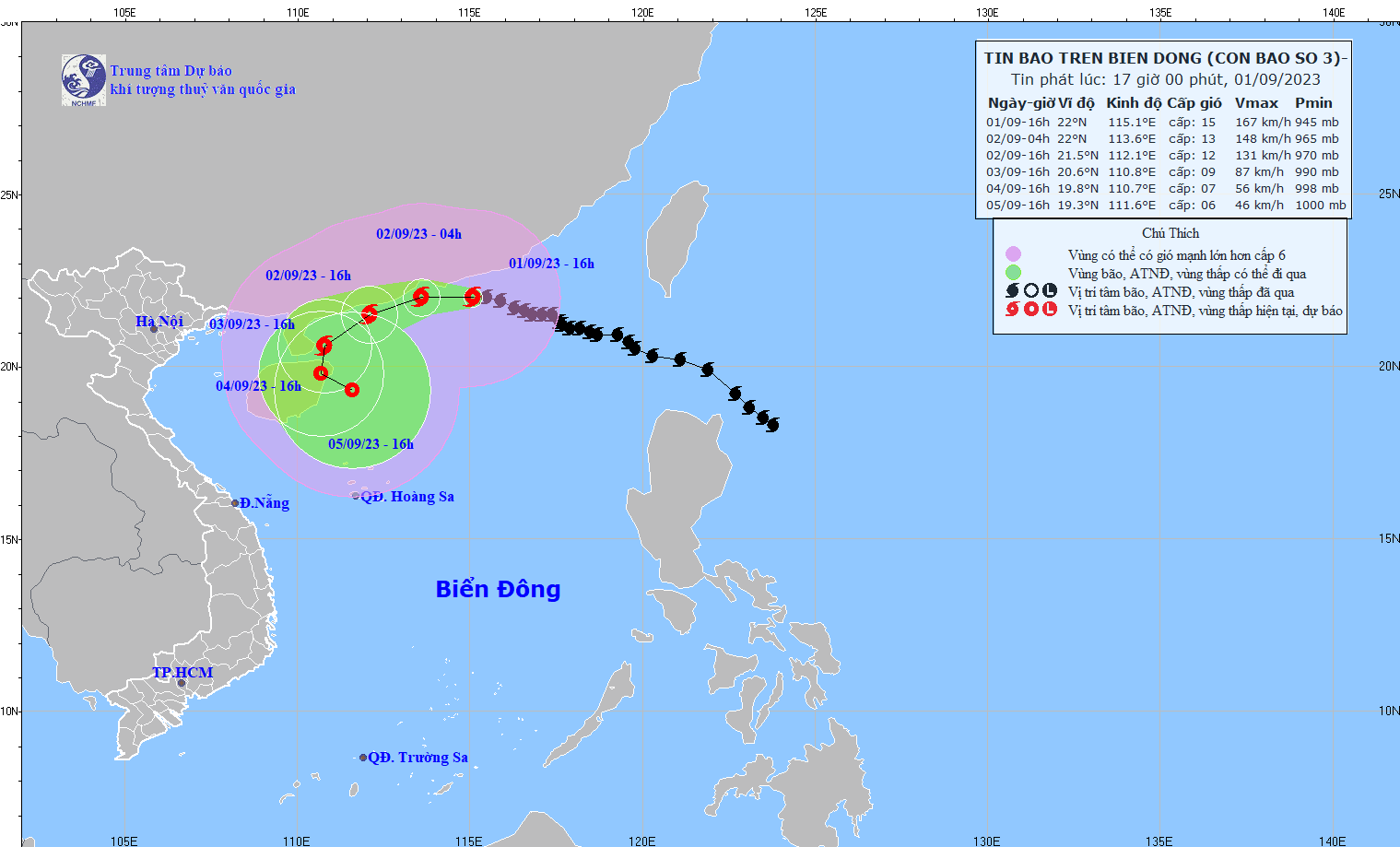The height and width of the screenshot is (847, 1400).
Task: Click table cell '1000 mb'
Action: pos(1321,205)
